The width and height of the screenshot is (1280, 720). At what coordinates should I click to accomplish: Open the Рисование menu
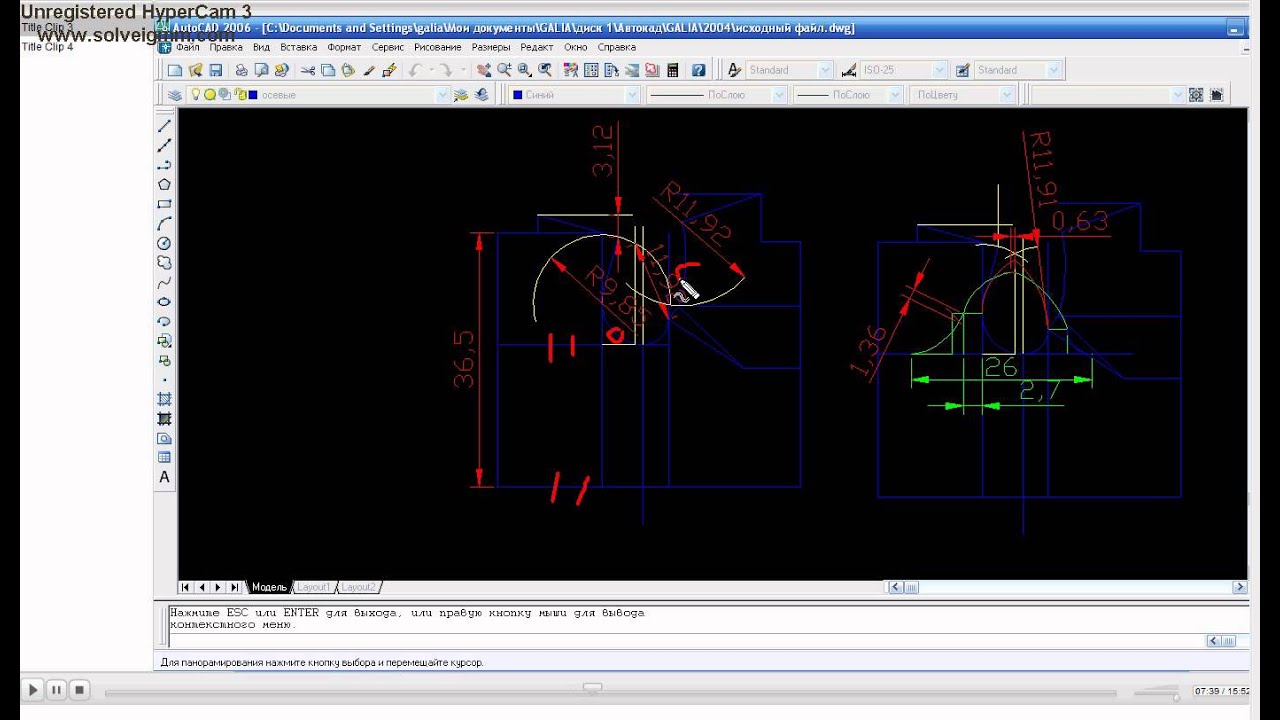[438, 47]
